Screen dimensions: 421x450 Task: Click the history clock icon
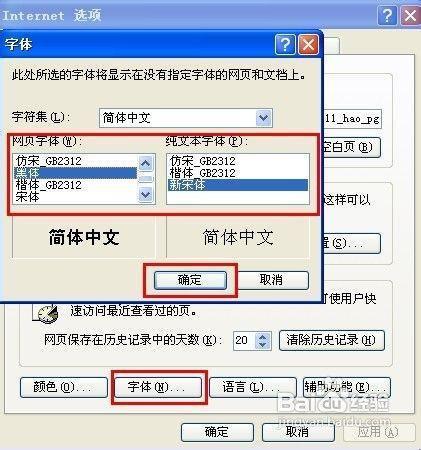47,313
